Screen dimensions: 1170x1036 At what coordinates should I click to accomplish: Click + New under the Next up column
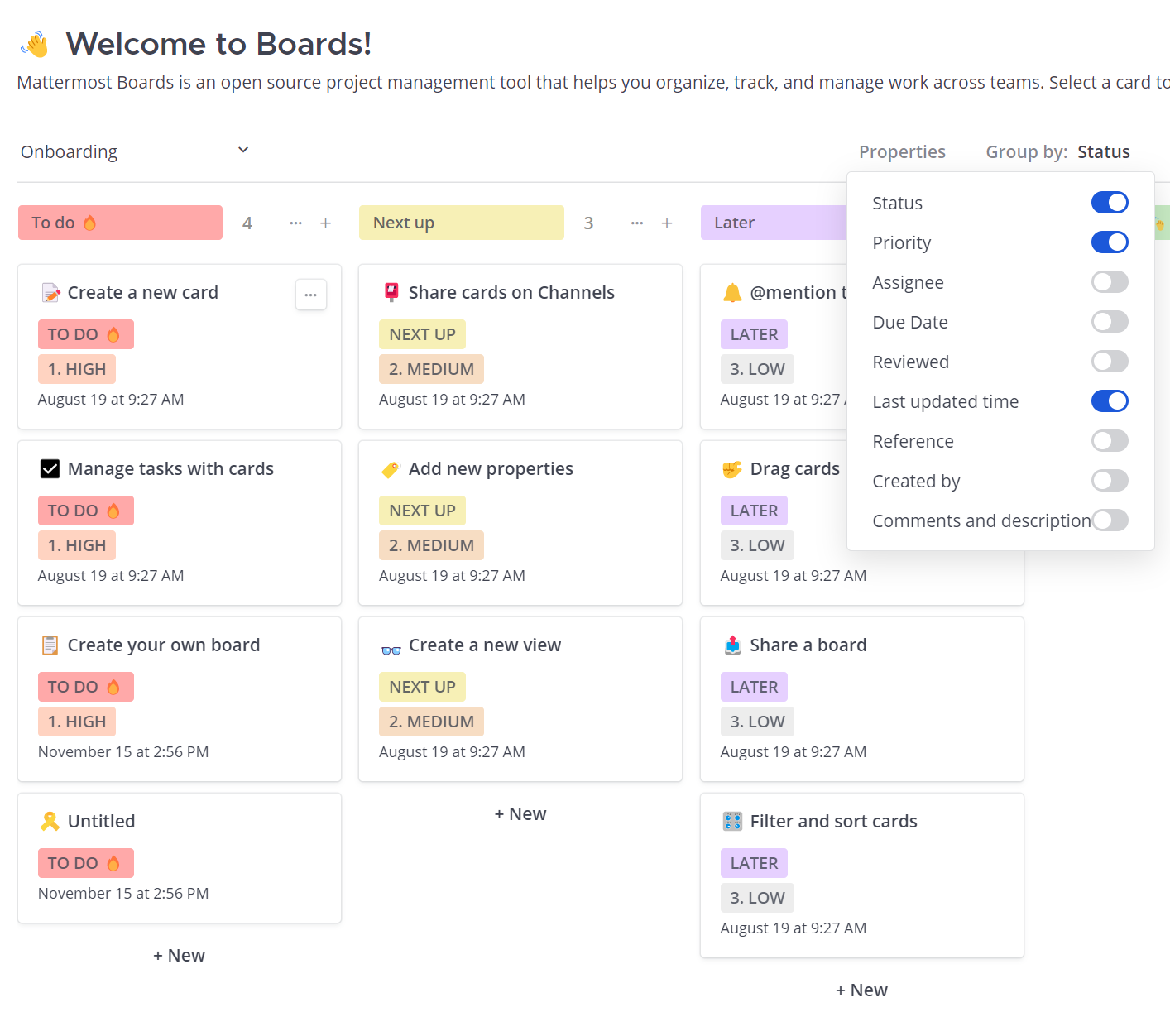coord(520,814)
